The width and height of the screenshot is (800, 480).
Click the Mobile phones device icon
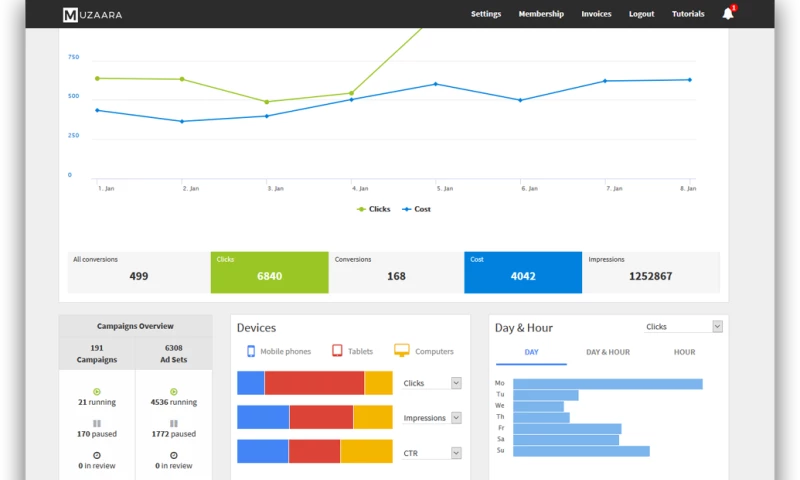251,351
